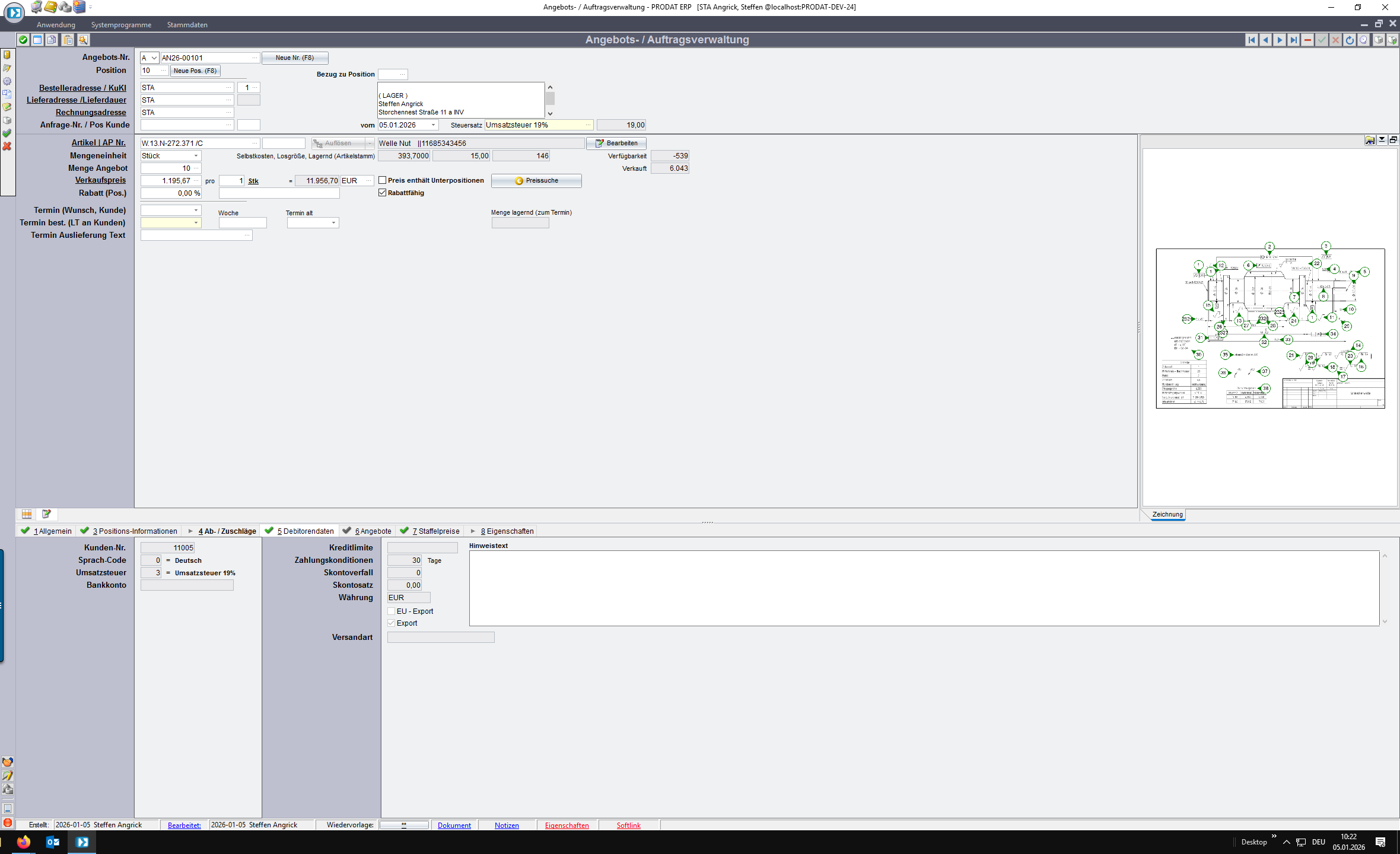Uncheck the Rabattfähig checkbox

coord(383,193)
